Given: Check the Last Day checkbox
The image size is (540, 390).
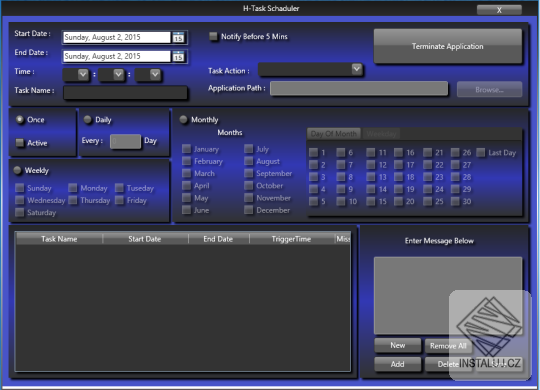Looking at the screenshot, I should [481, 152].
